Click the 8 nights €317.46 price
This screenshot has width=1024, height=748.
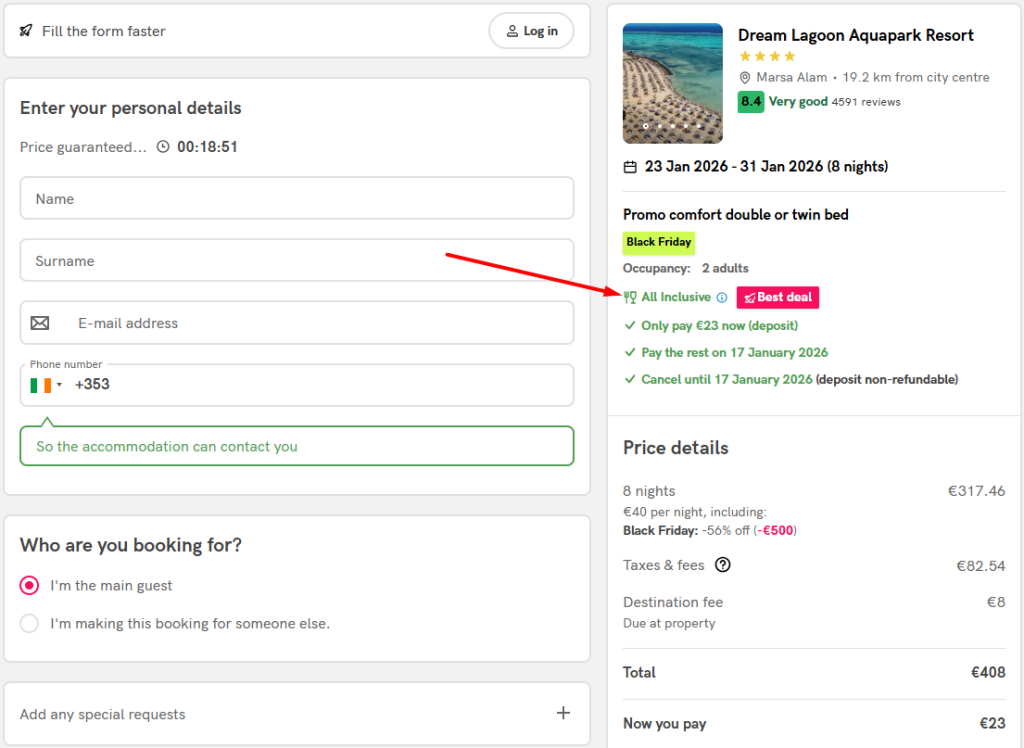(x=976, y=491)
